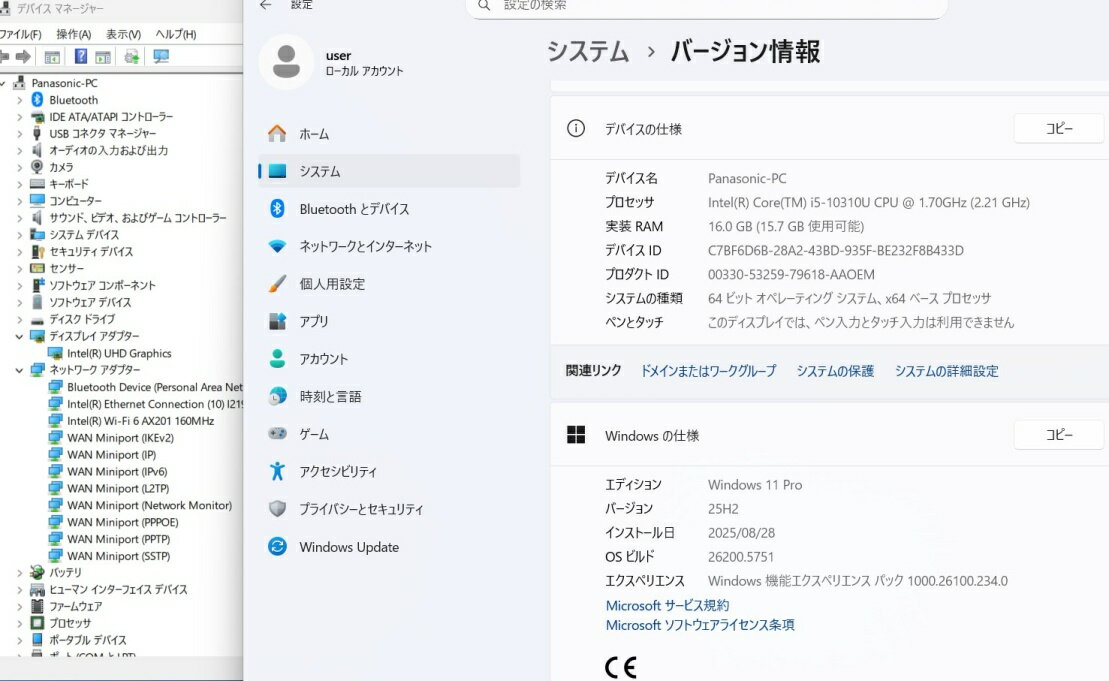Open the 表示(V) menu
The image size is (1109, 681).
coord(123,34)
